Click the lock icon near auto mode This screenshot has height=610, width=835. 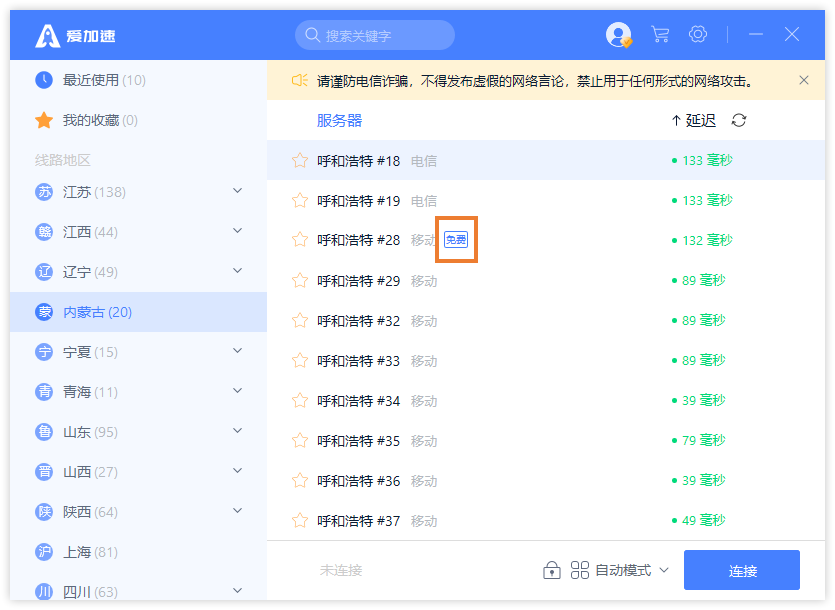tap(552, 570)
